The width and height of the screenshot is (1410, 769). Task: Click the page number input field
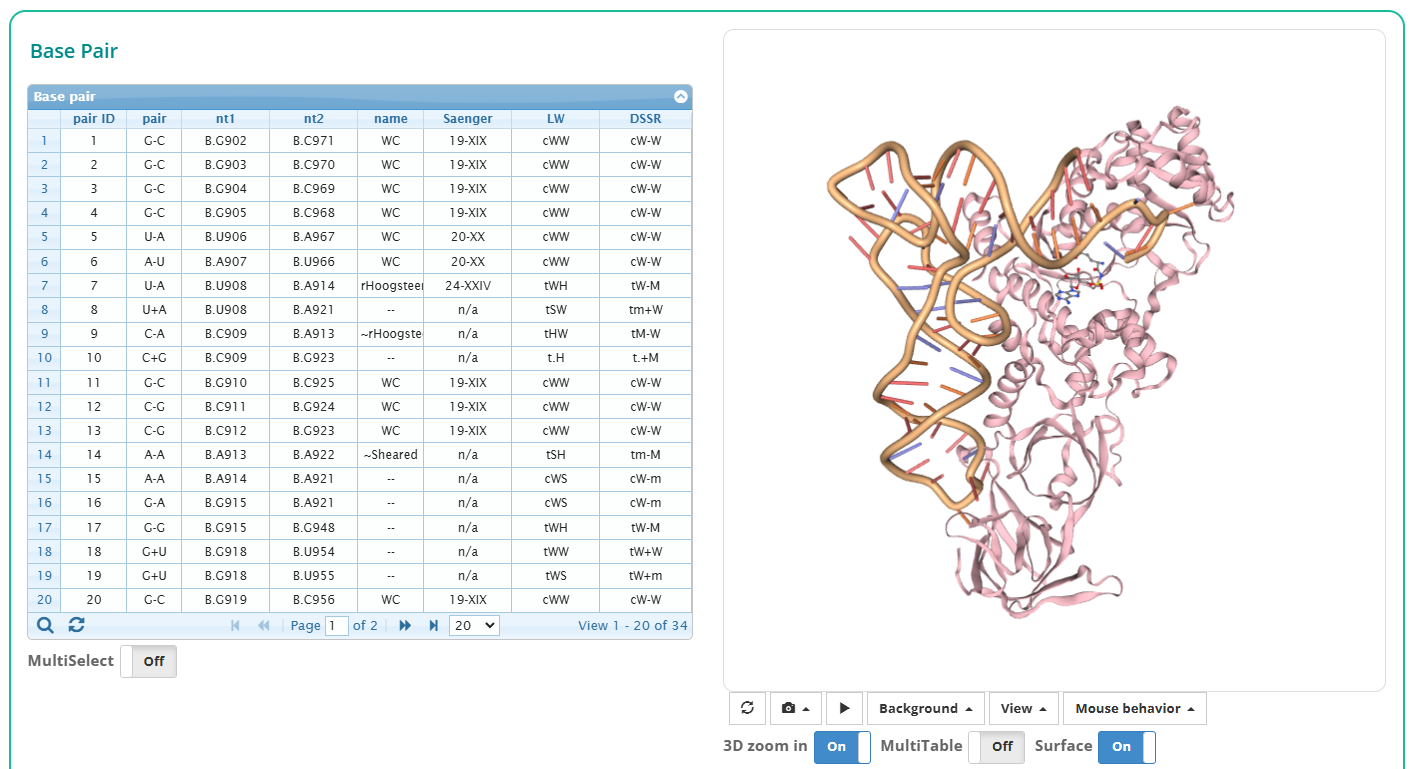tap(337, 625)
